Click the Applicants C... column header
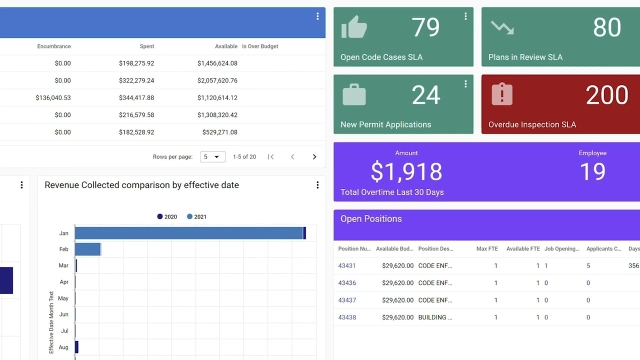640x360 pixels. [604, 249]
